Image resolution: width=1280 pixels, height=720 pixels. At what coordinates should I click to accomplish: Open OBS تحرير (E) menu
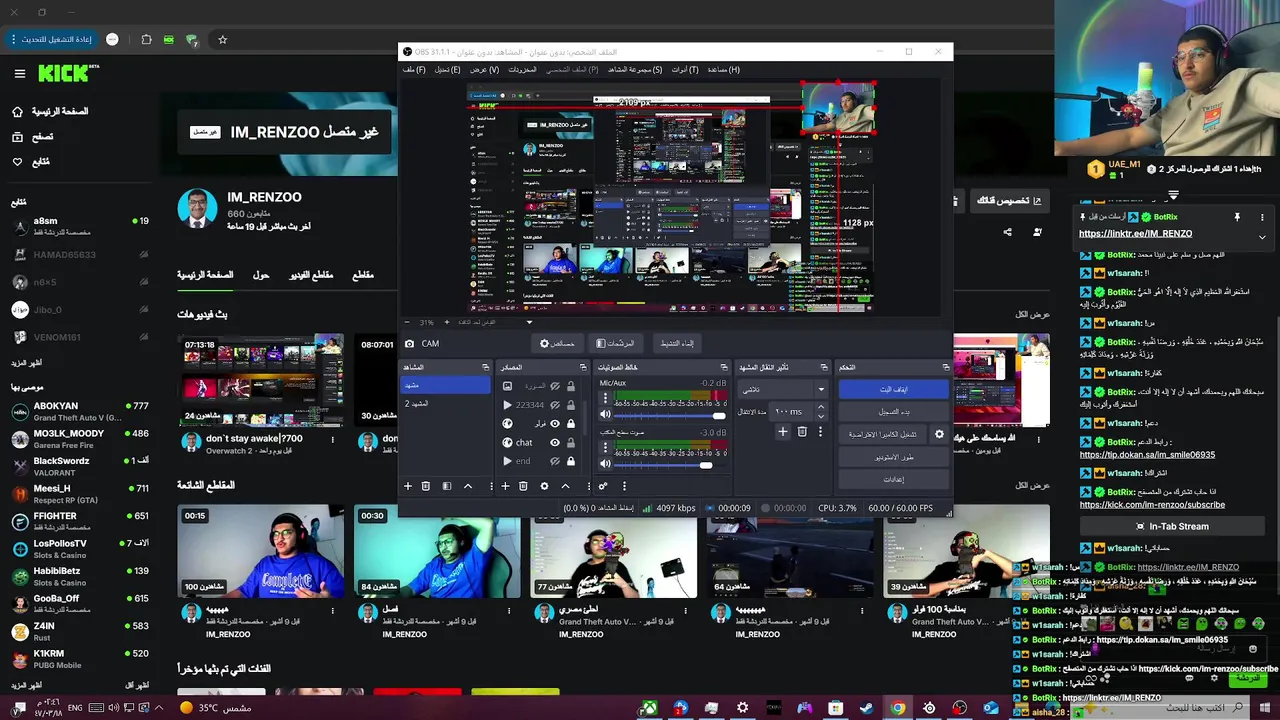click(x=447, y=70)
